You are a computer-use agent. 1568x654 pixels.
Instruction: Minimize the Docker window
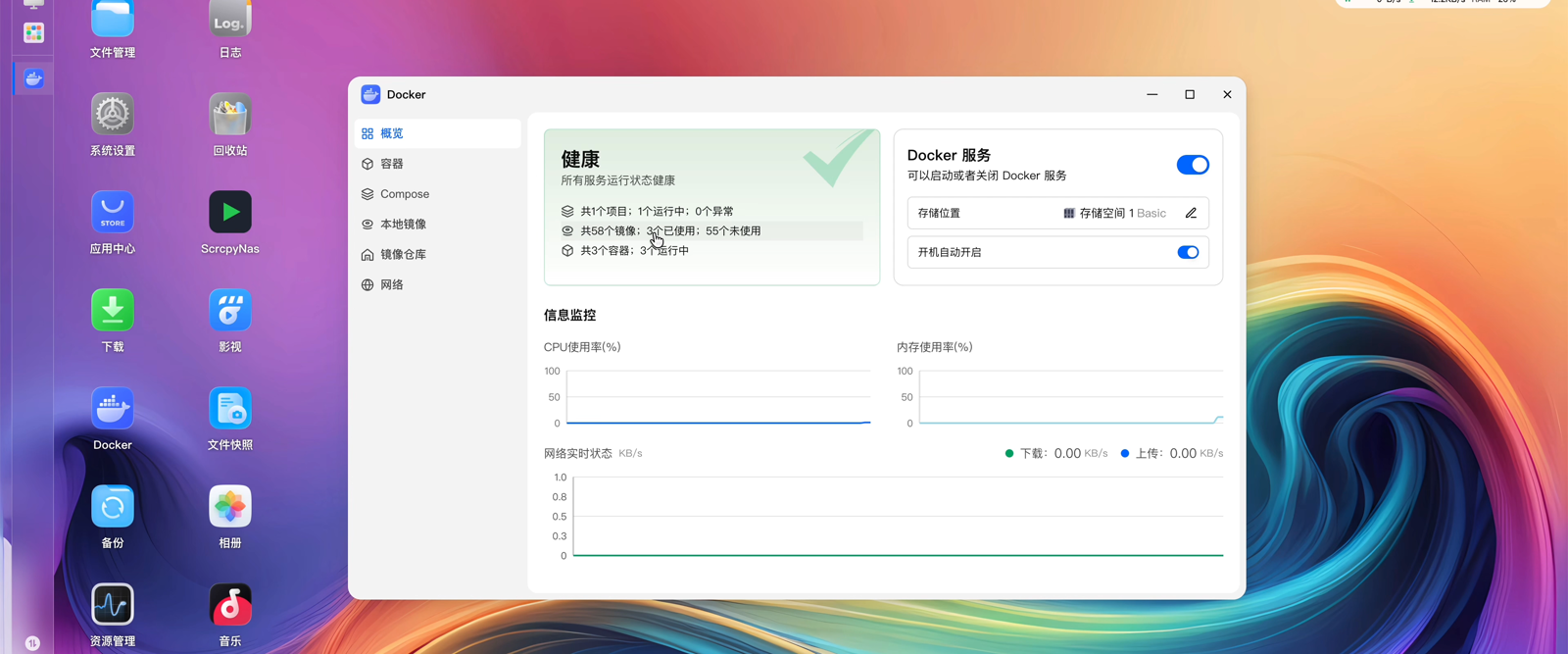(1152, 94)
